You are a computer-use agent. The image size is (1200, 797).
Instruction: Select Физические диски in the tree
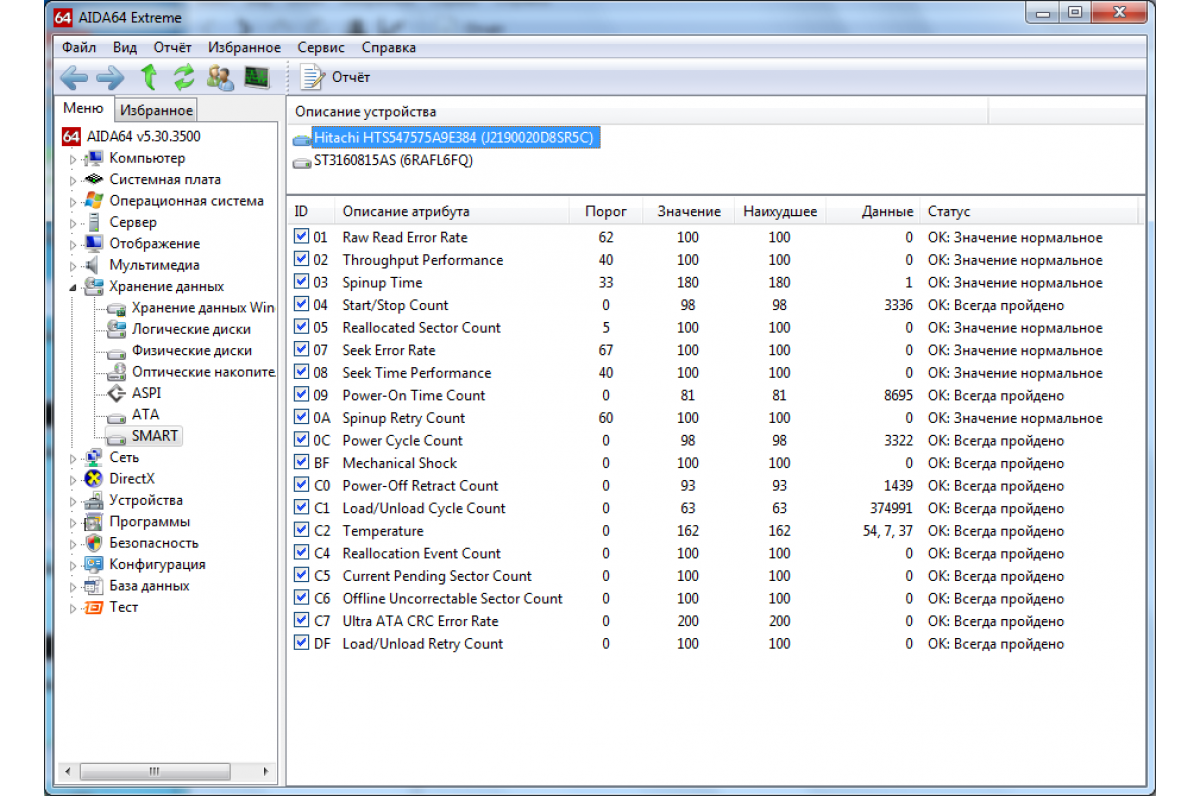[191, 350]
